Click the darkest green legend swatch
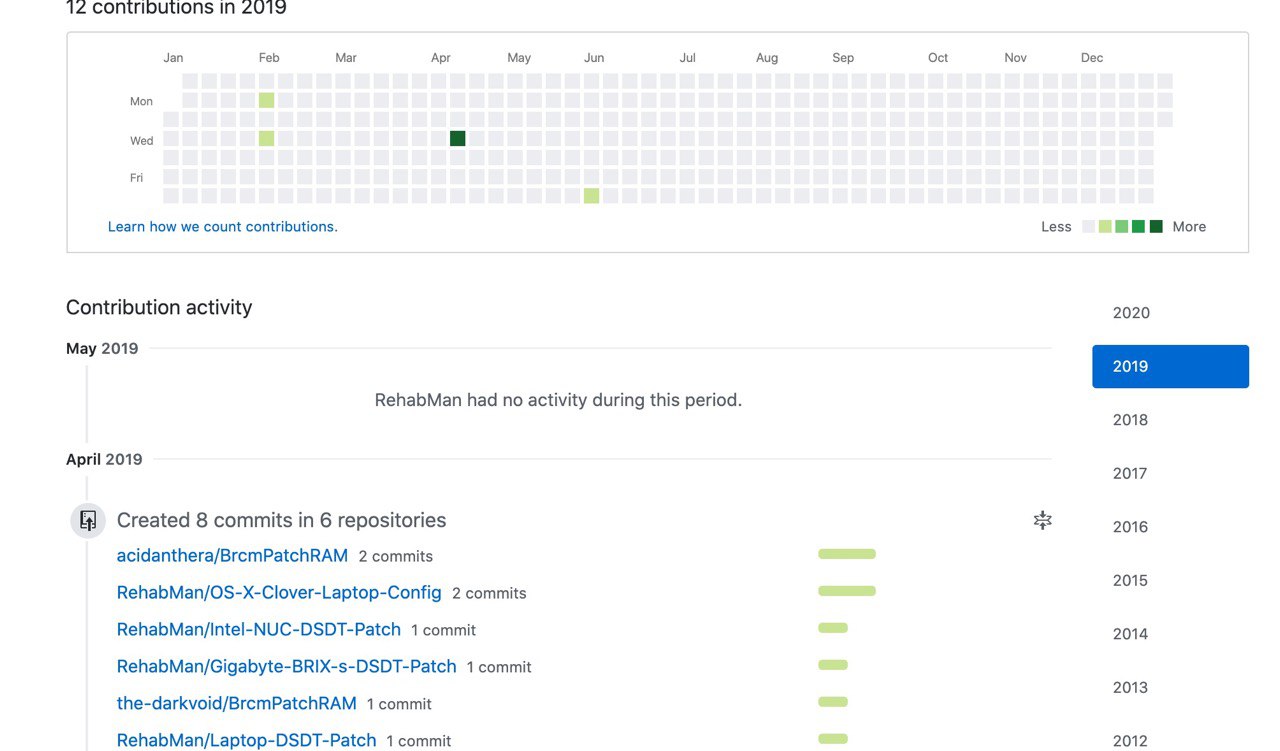 (x=1156, y=227)
